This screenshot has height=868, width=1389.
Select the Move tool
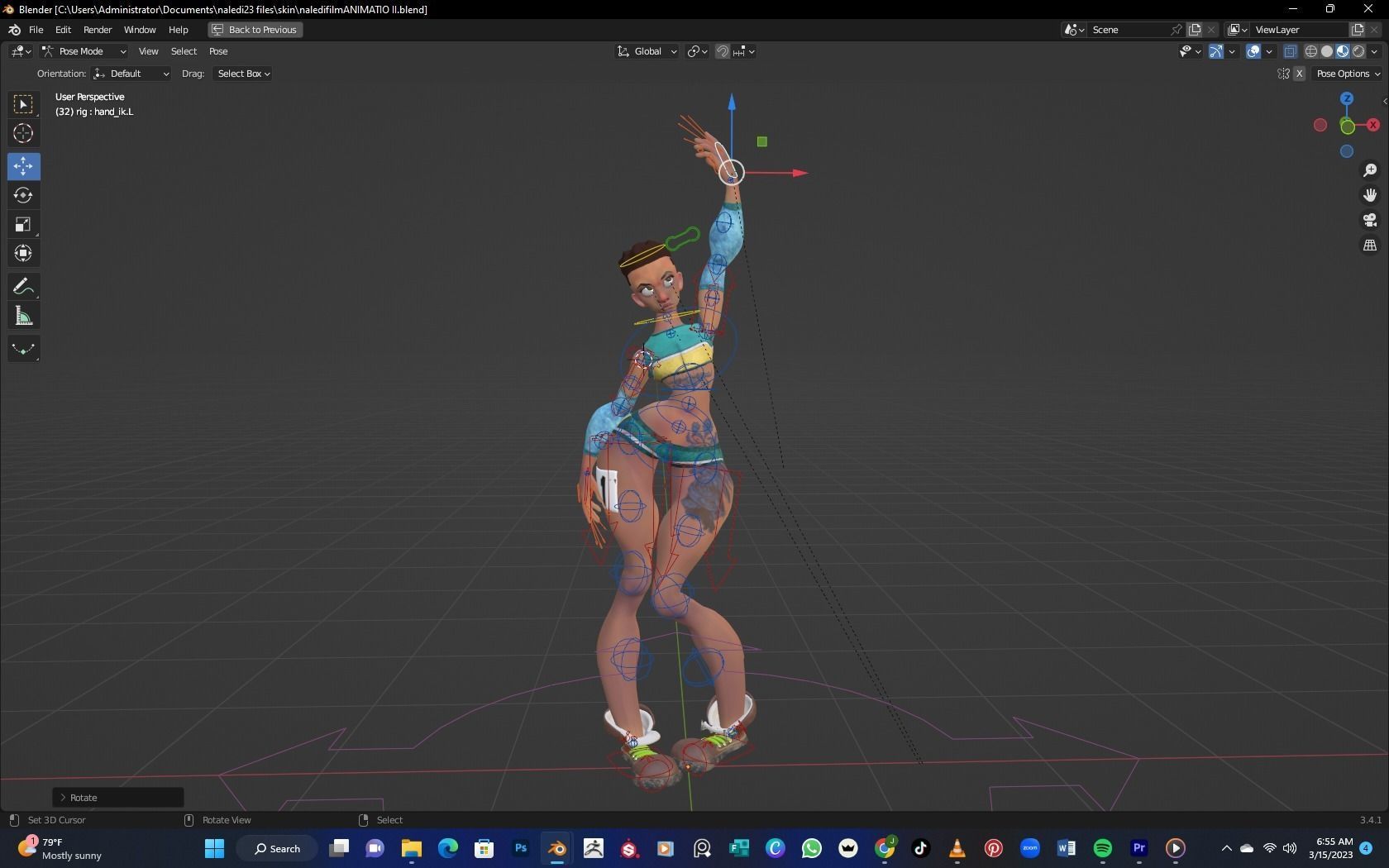click(23, 166)
